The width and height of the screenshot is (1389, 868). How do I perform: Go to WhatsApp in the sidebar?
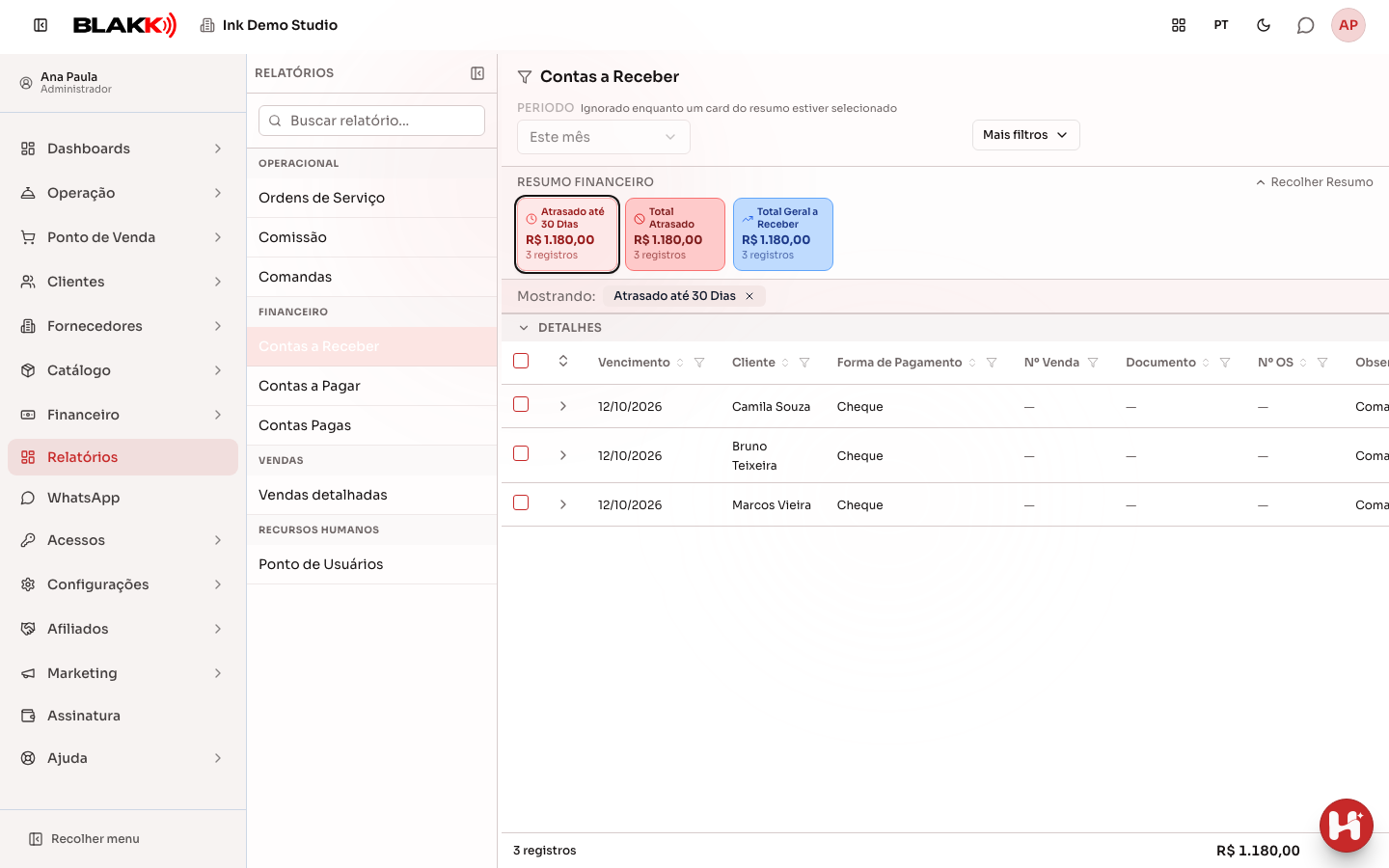(123, 498)
